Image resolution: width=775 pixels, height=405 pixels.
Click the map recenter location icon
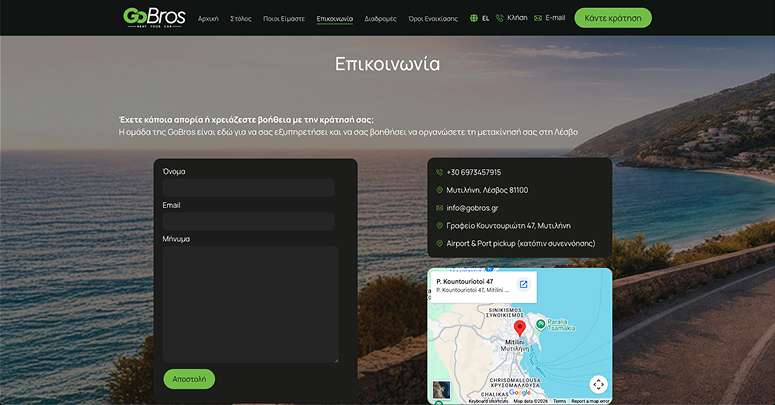pyautogui.click(x=599, y=384)
